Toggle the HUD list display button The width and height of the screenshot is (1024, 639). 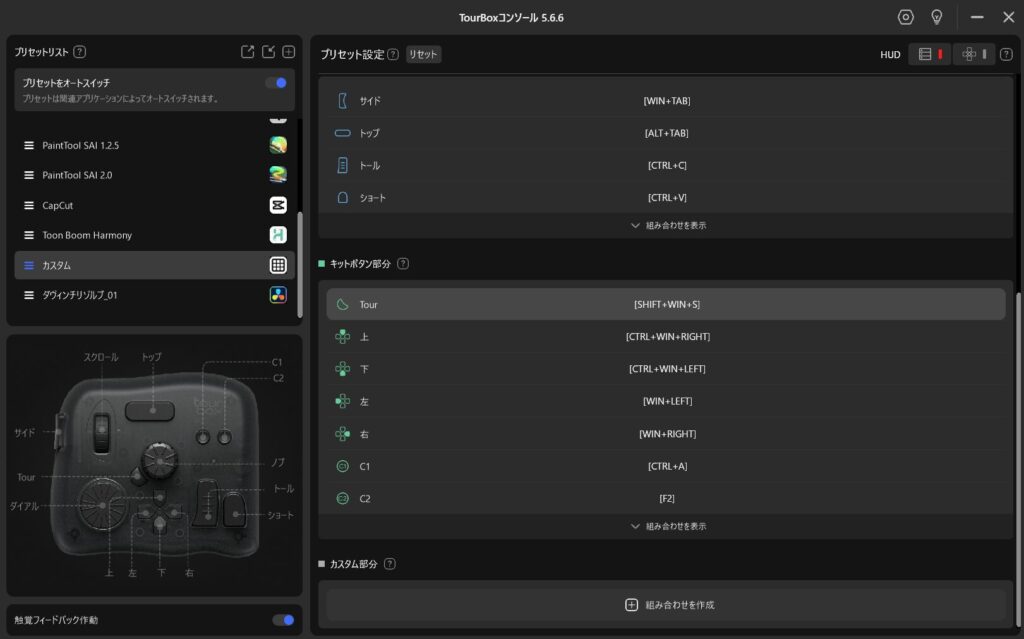coord(930,55)
